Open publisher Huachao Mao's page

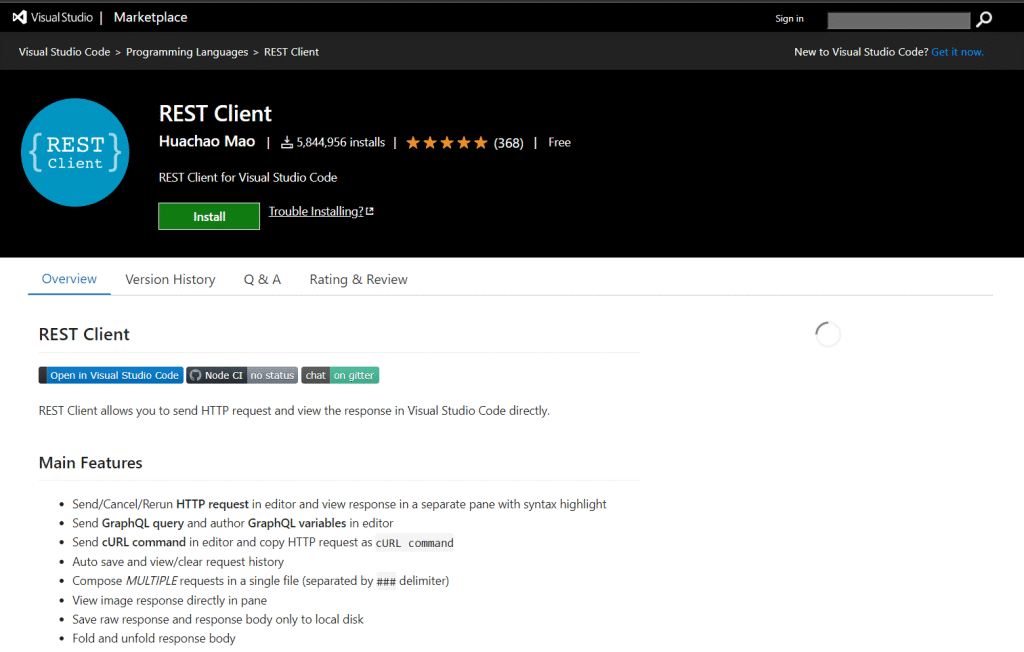click(207, 142)
